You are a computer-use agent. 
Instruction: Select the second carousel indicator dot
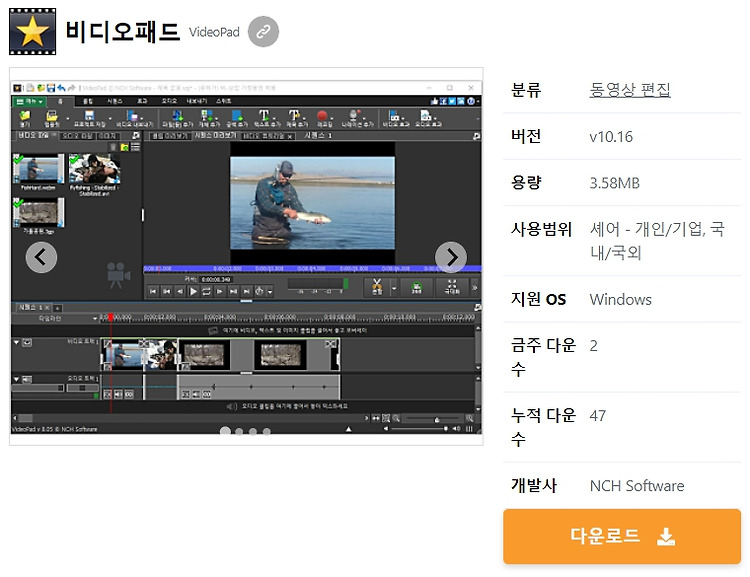click(239, 432)
